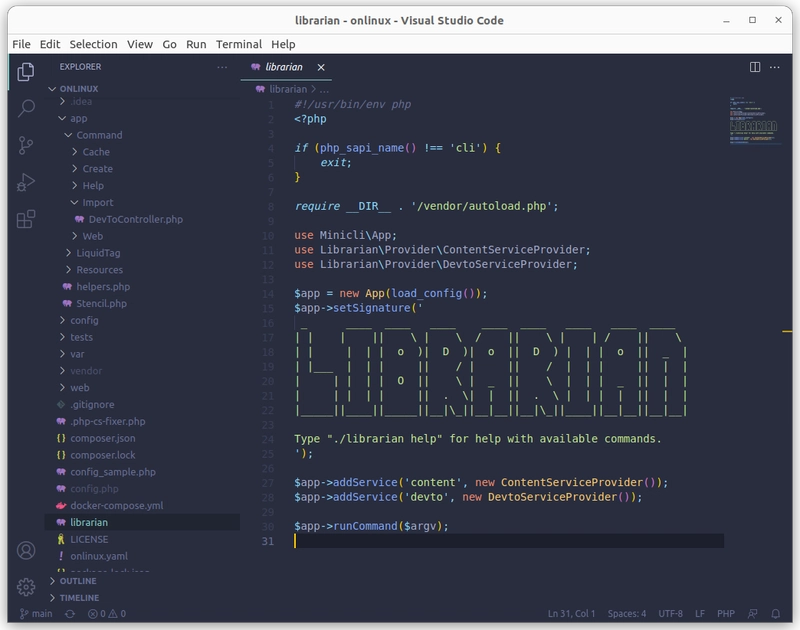The width and height of the screenshot is (800, 630).
Task: Collapse the app folder
Action: 79,118
